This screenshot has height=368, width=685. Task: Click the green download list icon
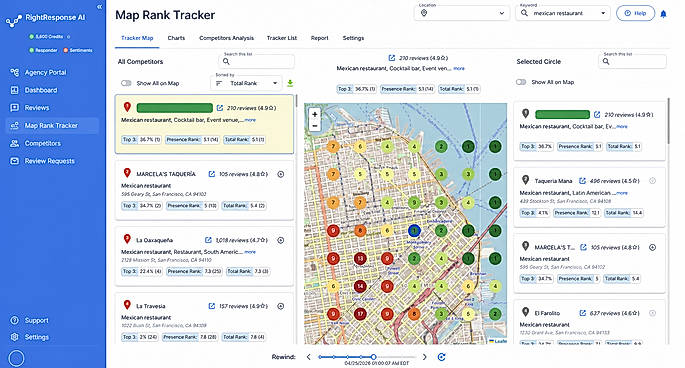[x=290, y=83]
